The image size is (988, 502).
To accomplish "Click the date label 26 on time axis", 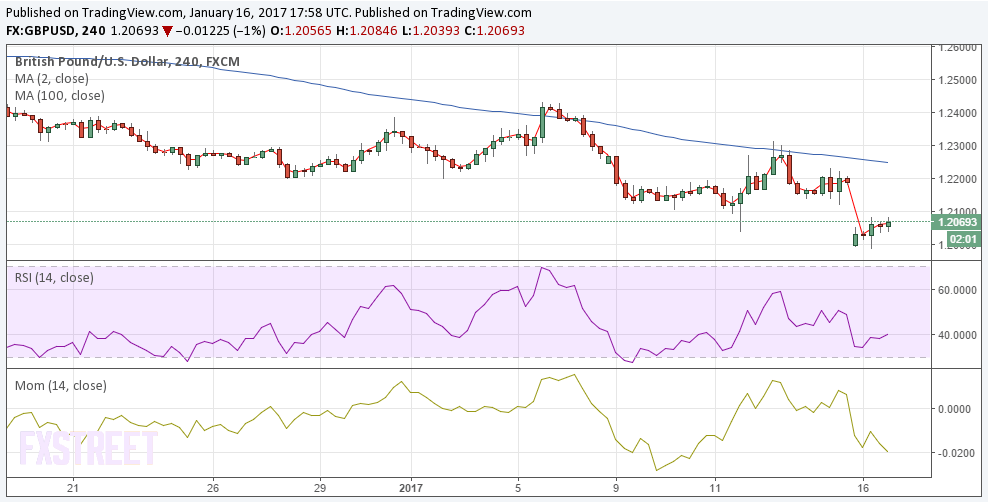I will point(213,488).
